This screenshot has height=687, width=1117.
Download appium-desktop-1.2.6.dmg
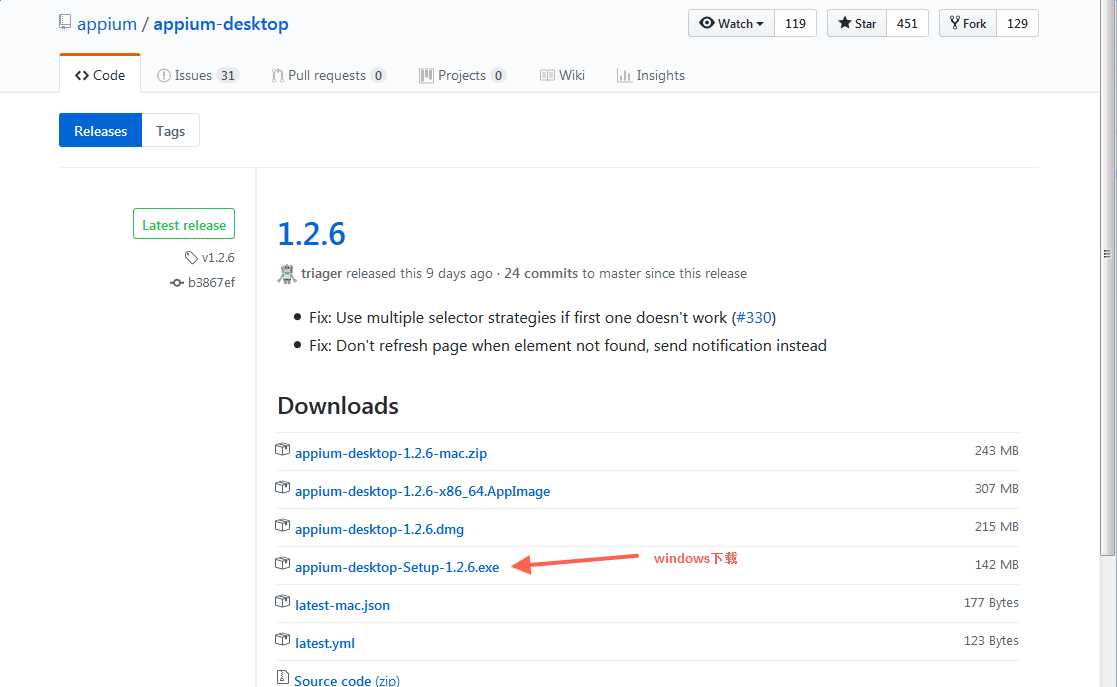(x=380, y=529)
